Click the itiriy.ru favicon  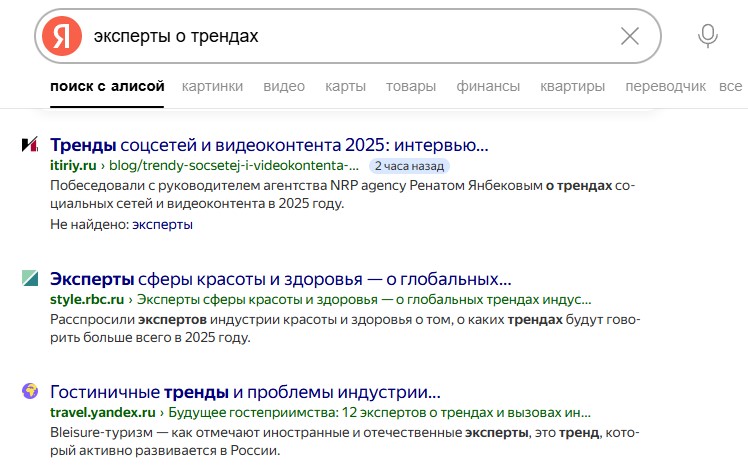point(30,145)
